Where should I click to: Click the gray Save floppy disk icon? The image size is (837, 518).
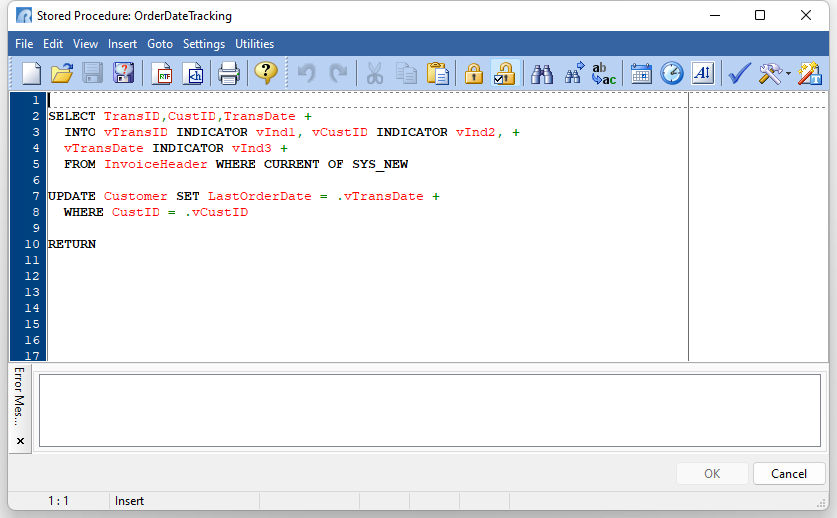[92, 73]
